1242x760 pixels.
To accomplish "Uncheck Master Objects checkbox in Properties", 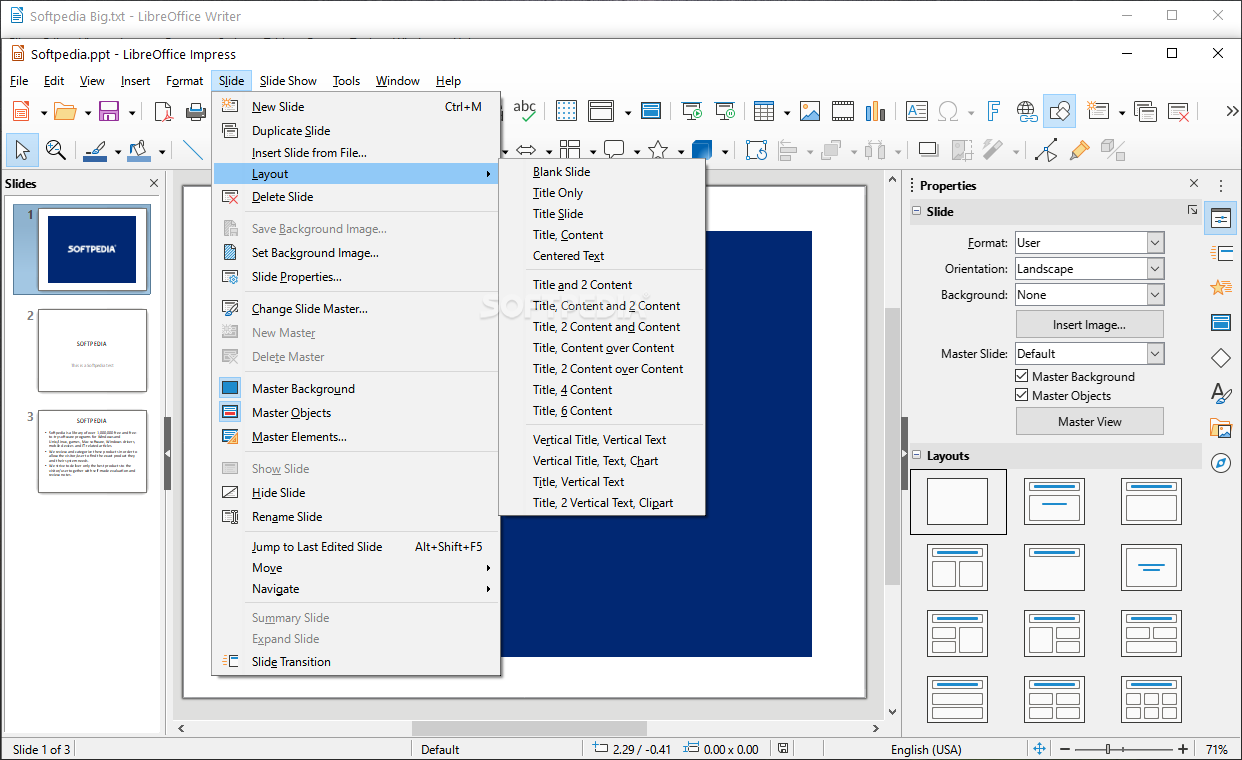I will coord(1022,395).
